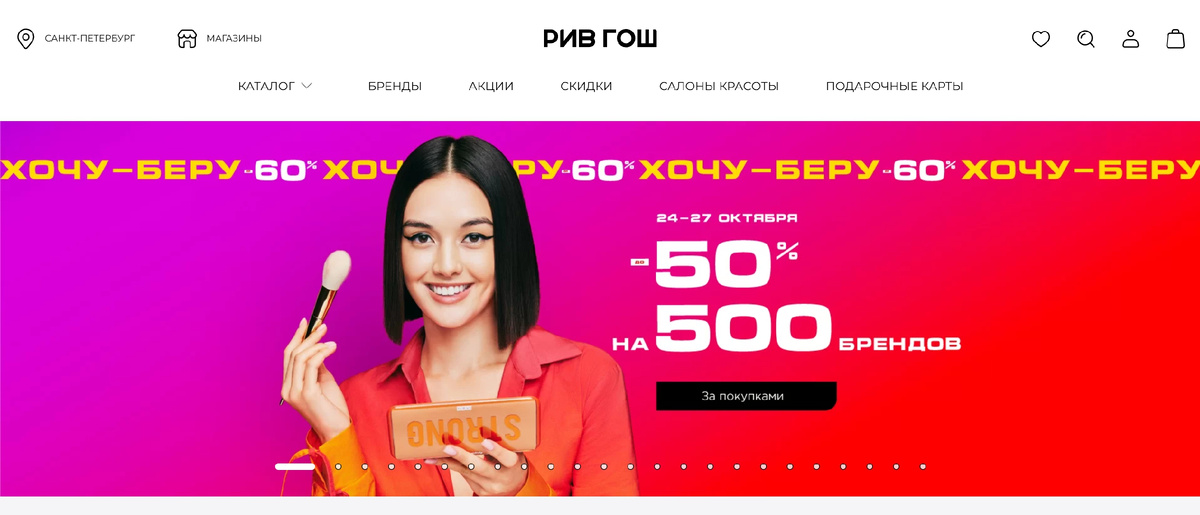The width and height of the screenshot is (1200, 515).
Task: Click the store shop icon
Action: [187, 39]
